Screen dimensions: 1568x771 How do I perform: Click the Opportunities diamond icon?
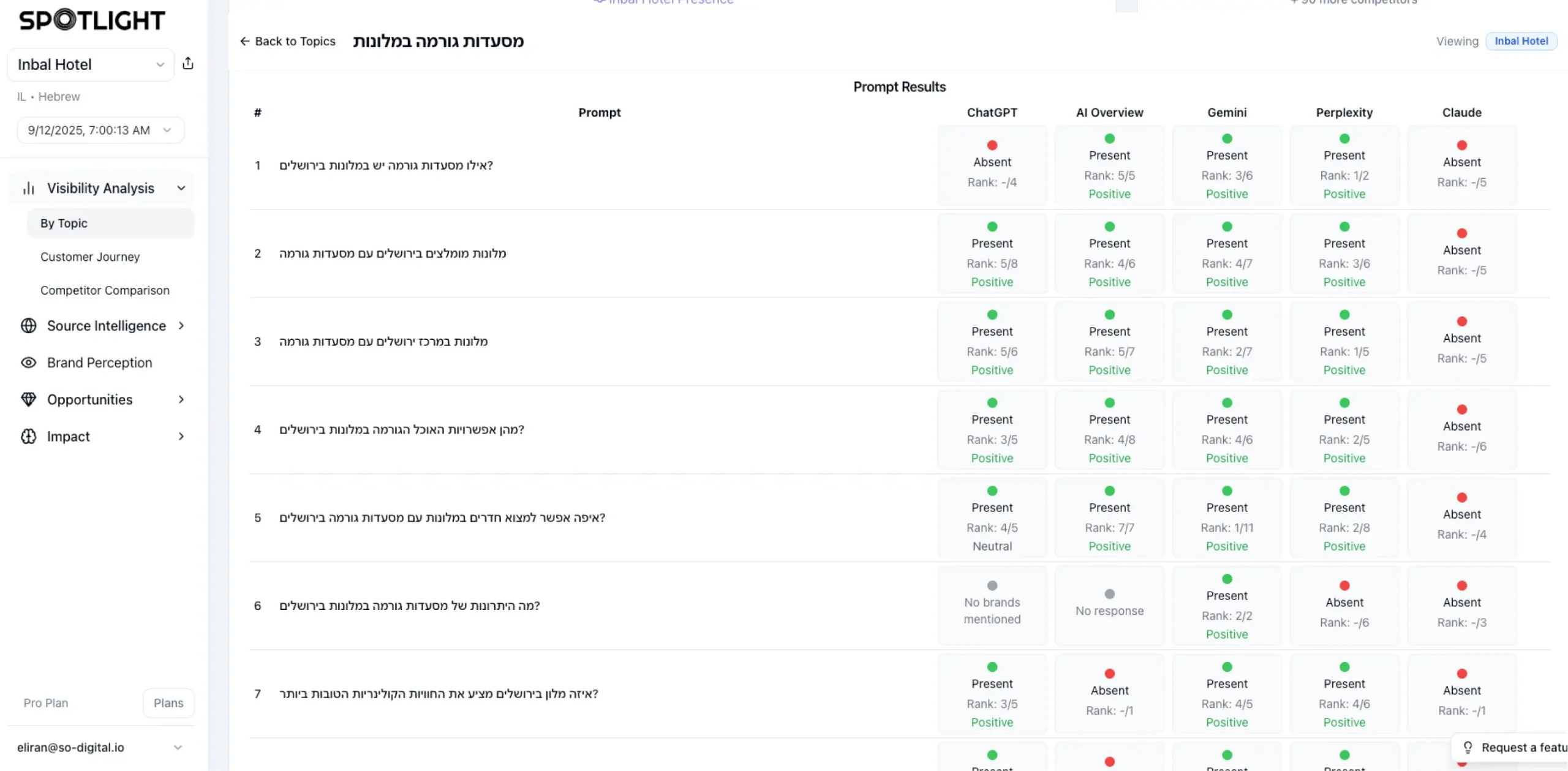[x=28, y=399]
